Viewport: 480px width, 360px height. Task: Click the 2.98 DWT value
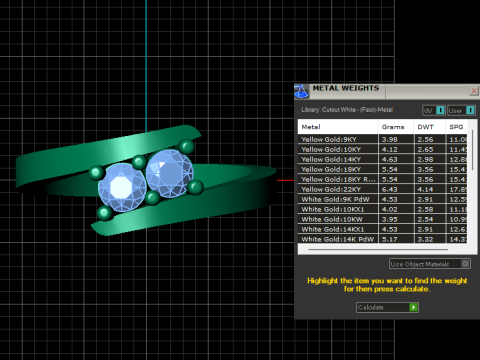(425, 160)
